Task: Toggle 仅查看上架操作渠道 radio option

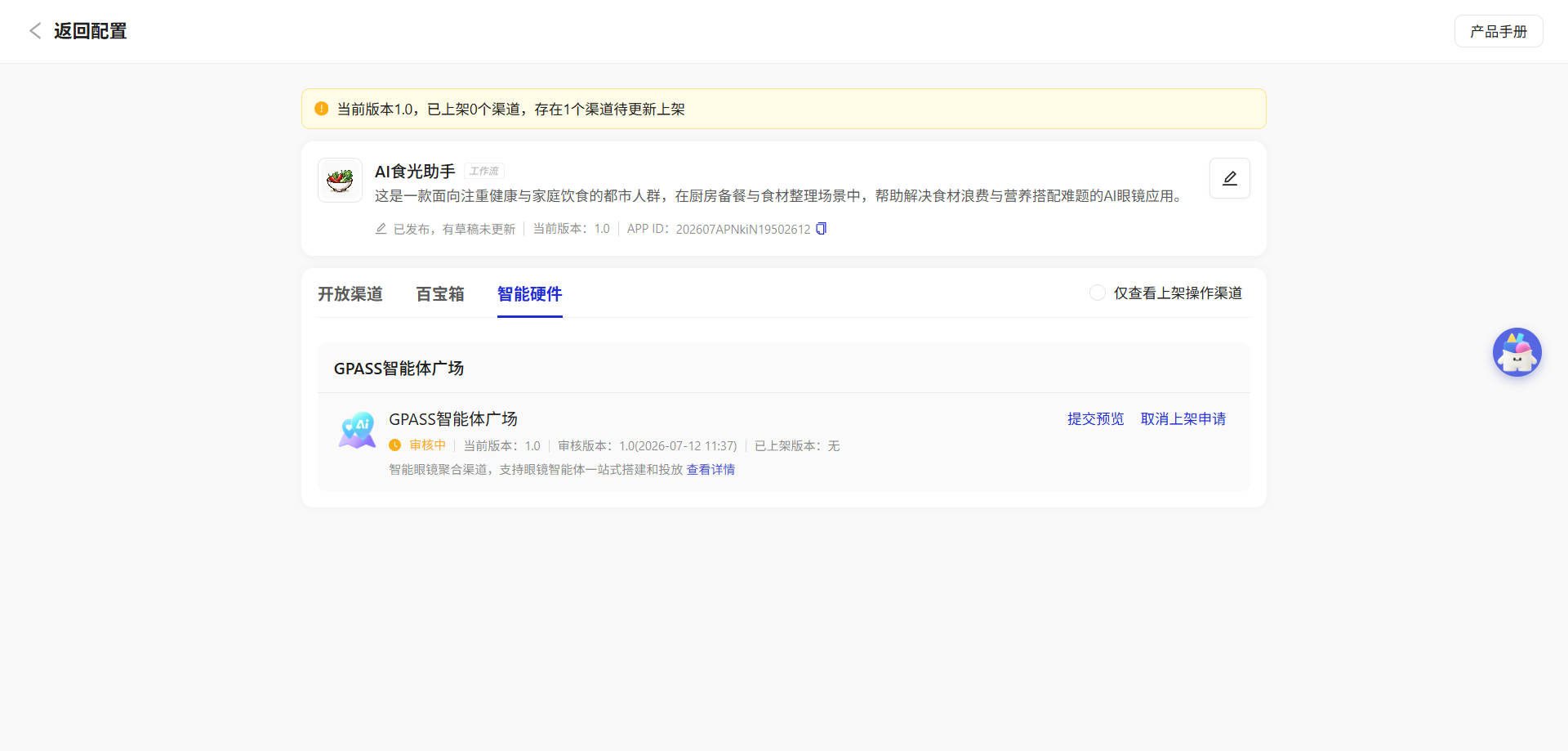Action: tap(1098, 293)
